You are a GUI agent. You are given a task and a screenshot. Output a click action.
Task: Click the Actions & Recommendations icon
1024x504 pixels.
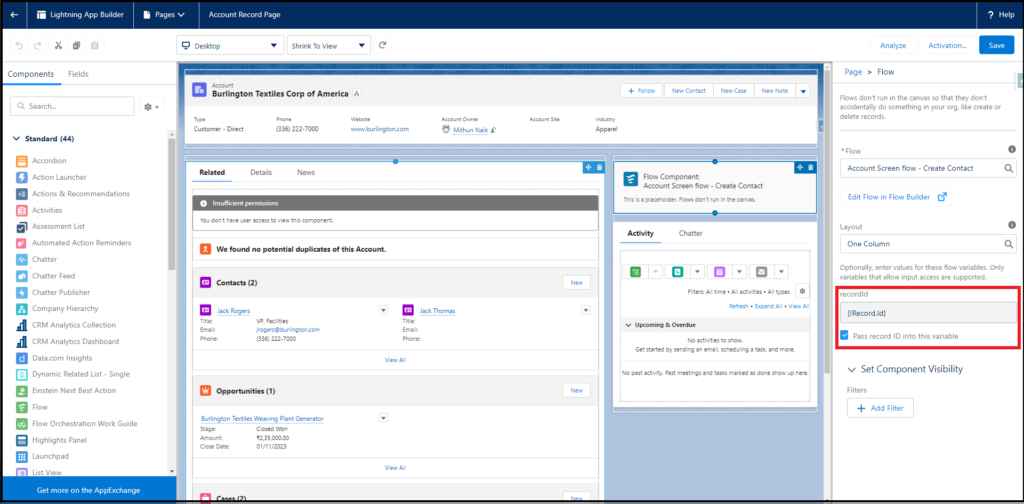[21, 194]
